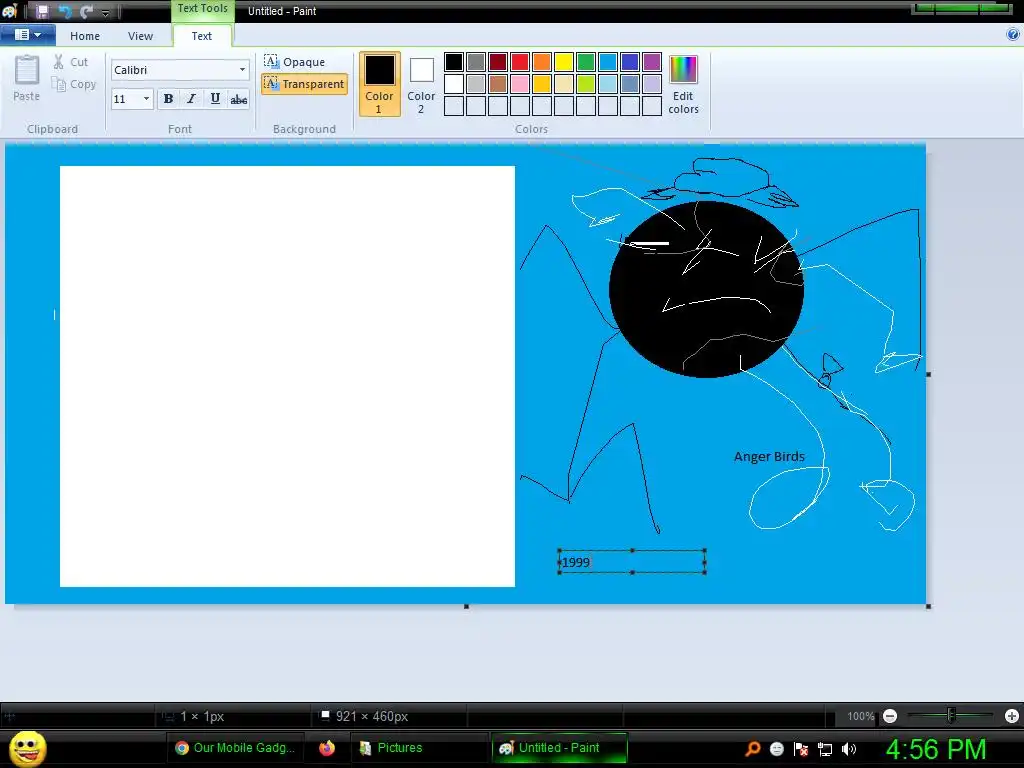Click the black circle drawing on canvas
Screen dimensions: 1024x768
[x=706, y=289]
